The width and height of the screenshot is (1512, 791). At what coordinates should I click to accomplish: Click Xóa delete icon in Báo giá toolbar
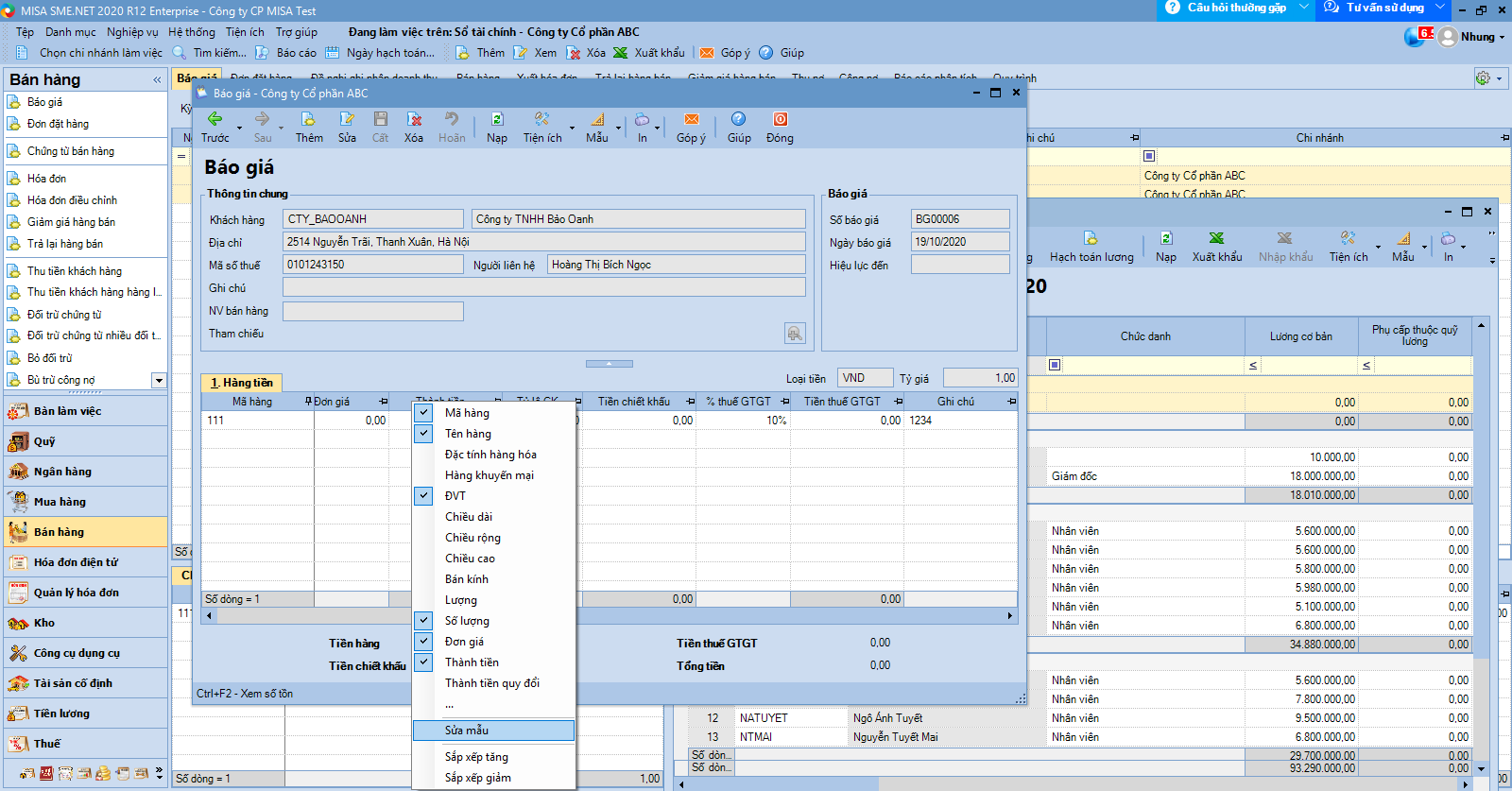414,119
